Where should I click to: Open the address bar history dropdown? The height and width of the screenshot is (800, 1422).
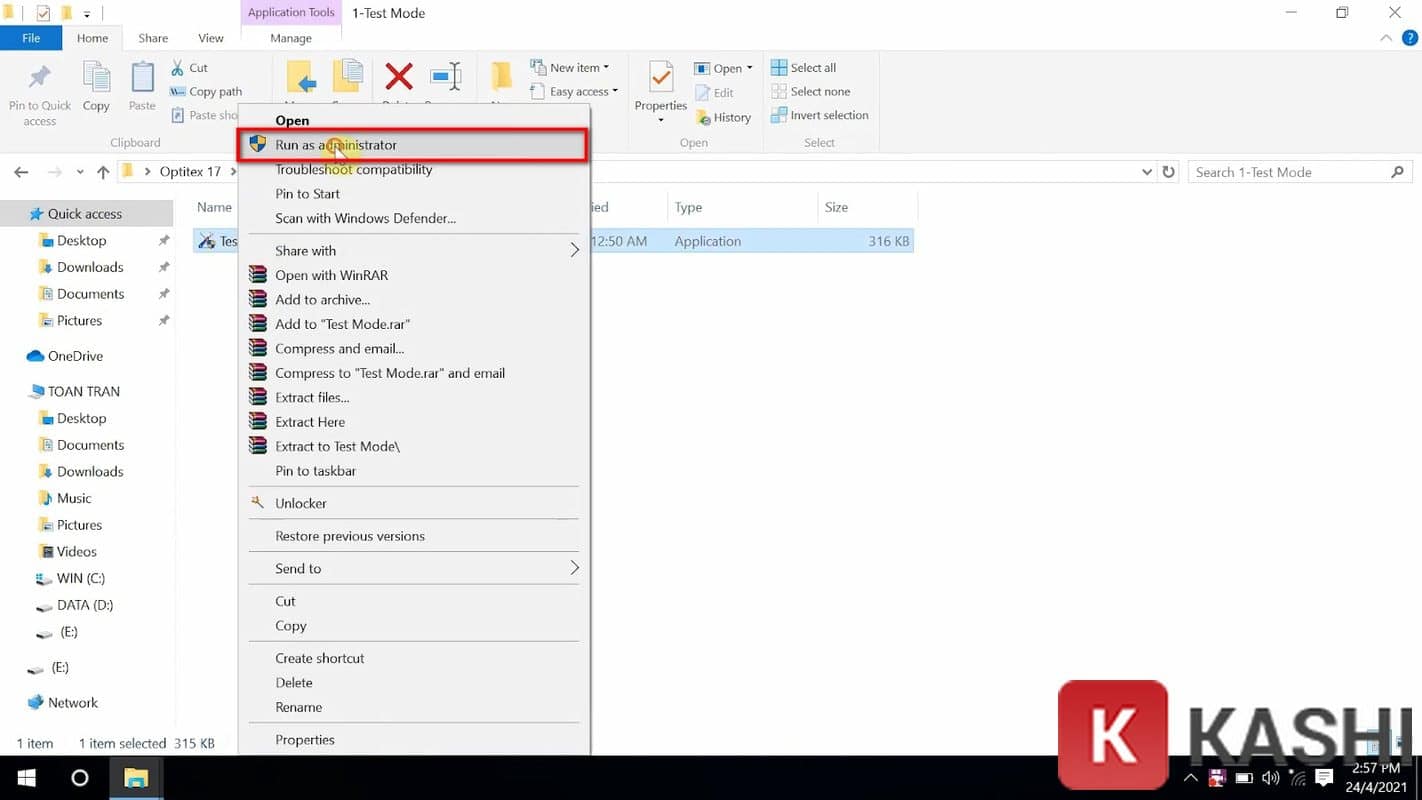coord(1147,171)
